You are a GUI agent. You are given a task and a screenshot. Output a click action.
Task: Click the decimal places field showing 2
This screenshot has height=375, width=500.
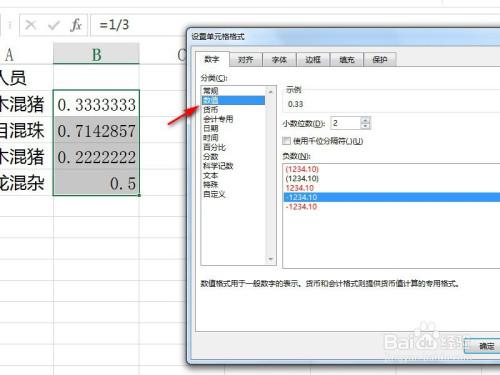(345, 123)
